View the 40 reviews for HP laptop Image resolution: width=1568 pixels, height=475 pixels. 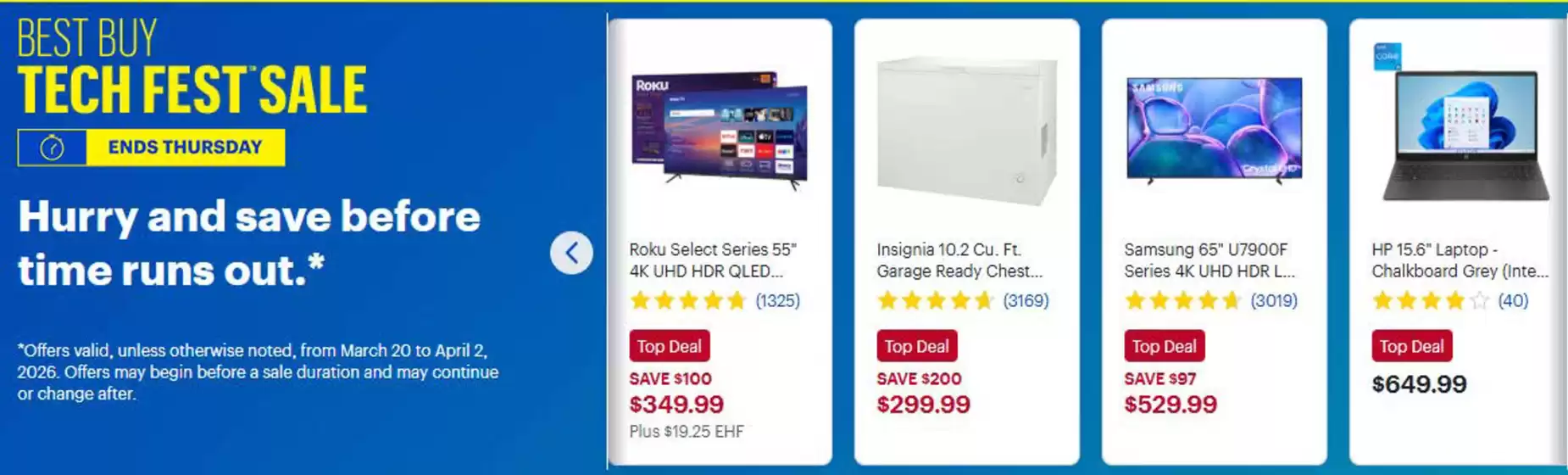point(1513,300)
